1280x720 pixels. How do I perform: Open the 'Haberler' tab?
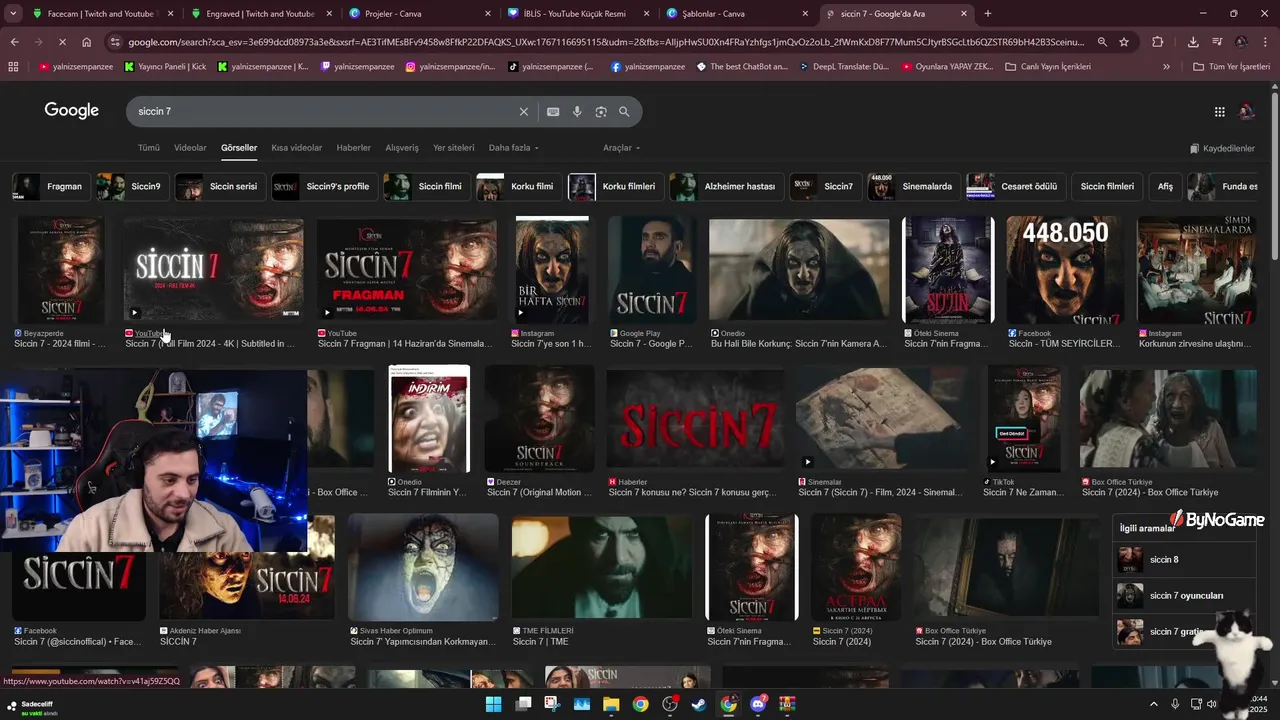[353, 148]
